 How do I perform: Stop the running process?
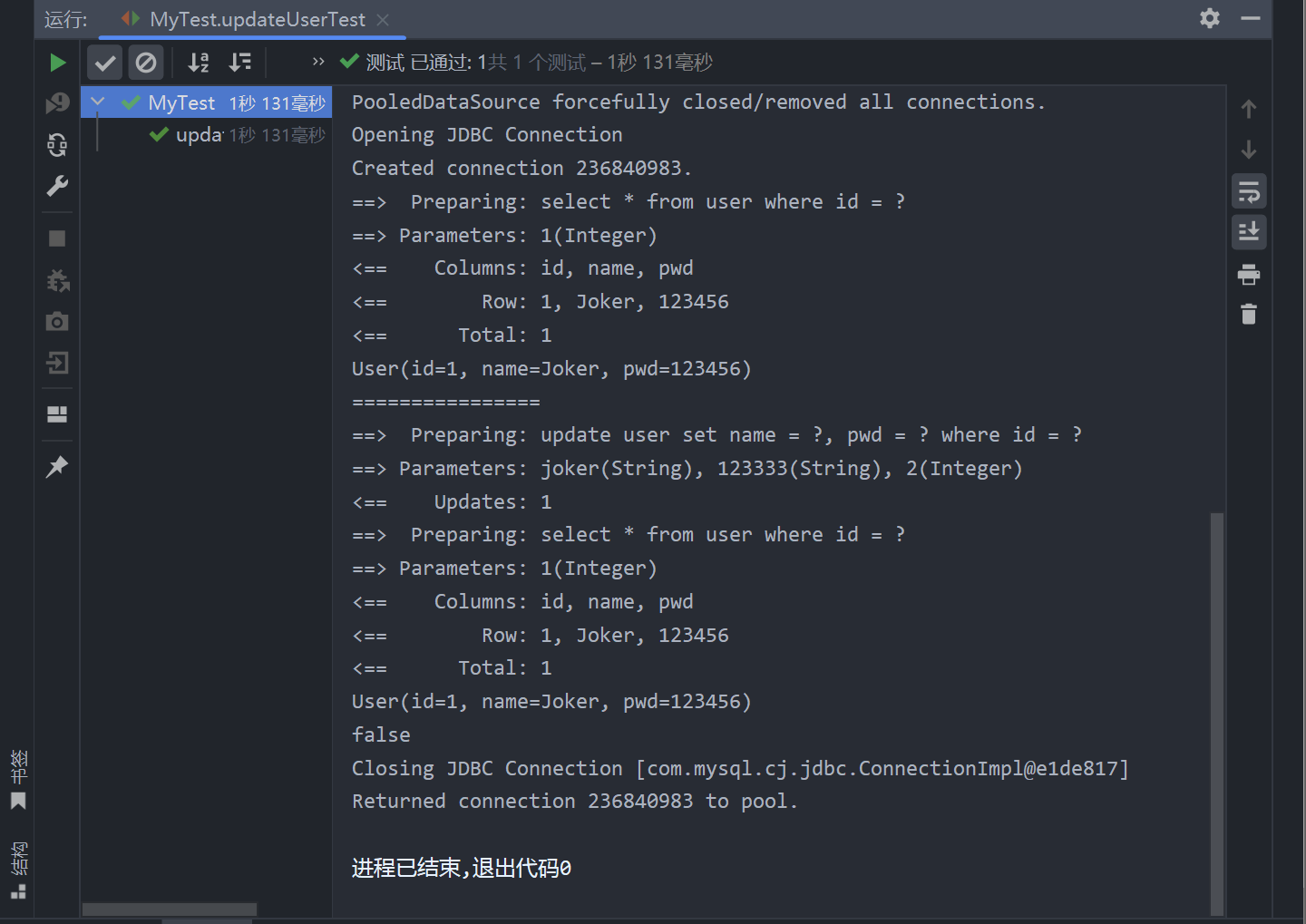click(57, 238)
